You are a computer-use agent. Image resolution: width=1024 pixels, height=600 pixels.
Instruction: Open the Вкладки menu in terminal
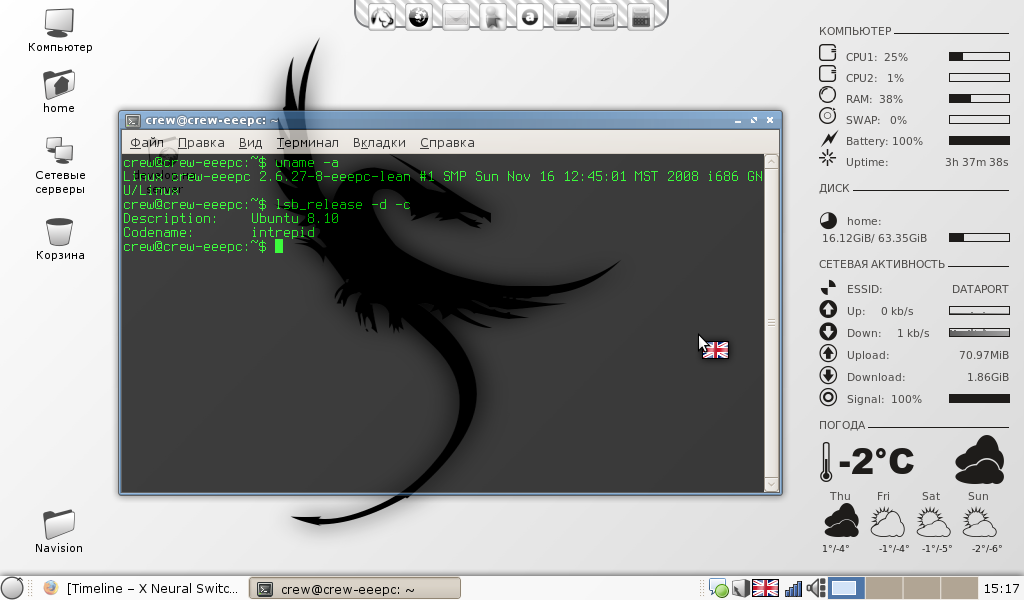(x=379, y=142)
